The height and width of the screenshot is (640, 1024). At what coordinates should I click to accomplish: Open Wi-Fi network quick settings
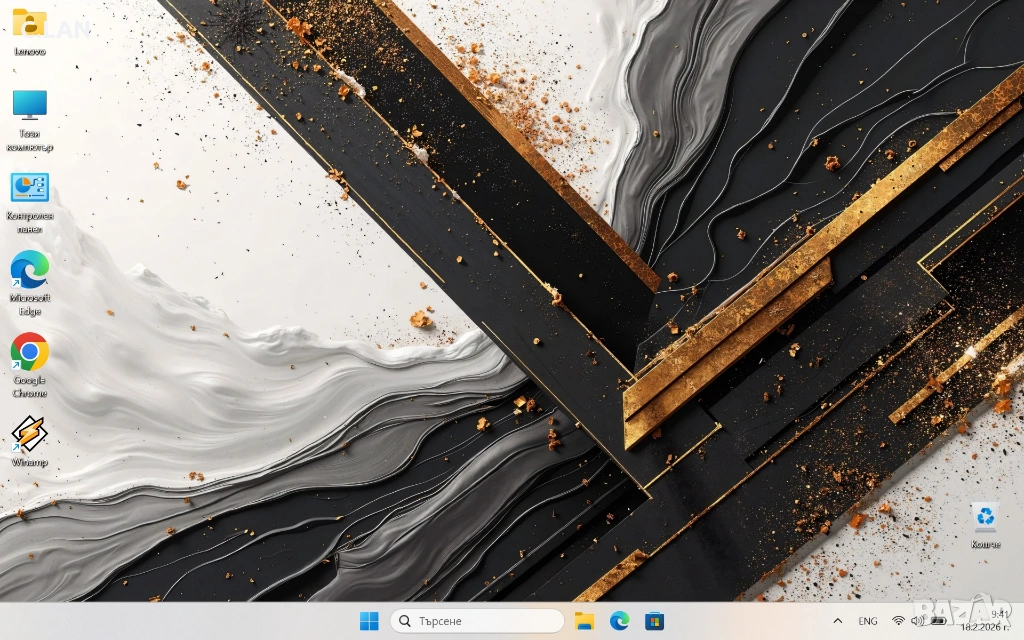pyautogui.click(x=898, y=621)
